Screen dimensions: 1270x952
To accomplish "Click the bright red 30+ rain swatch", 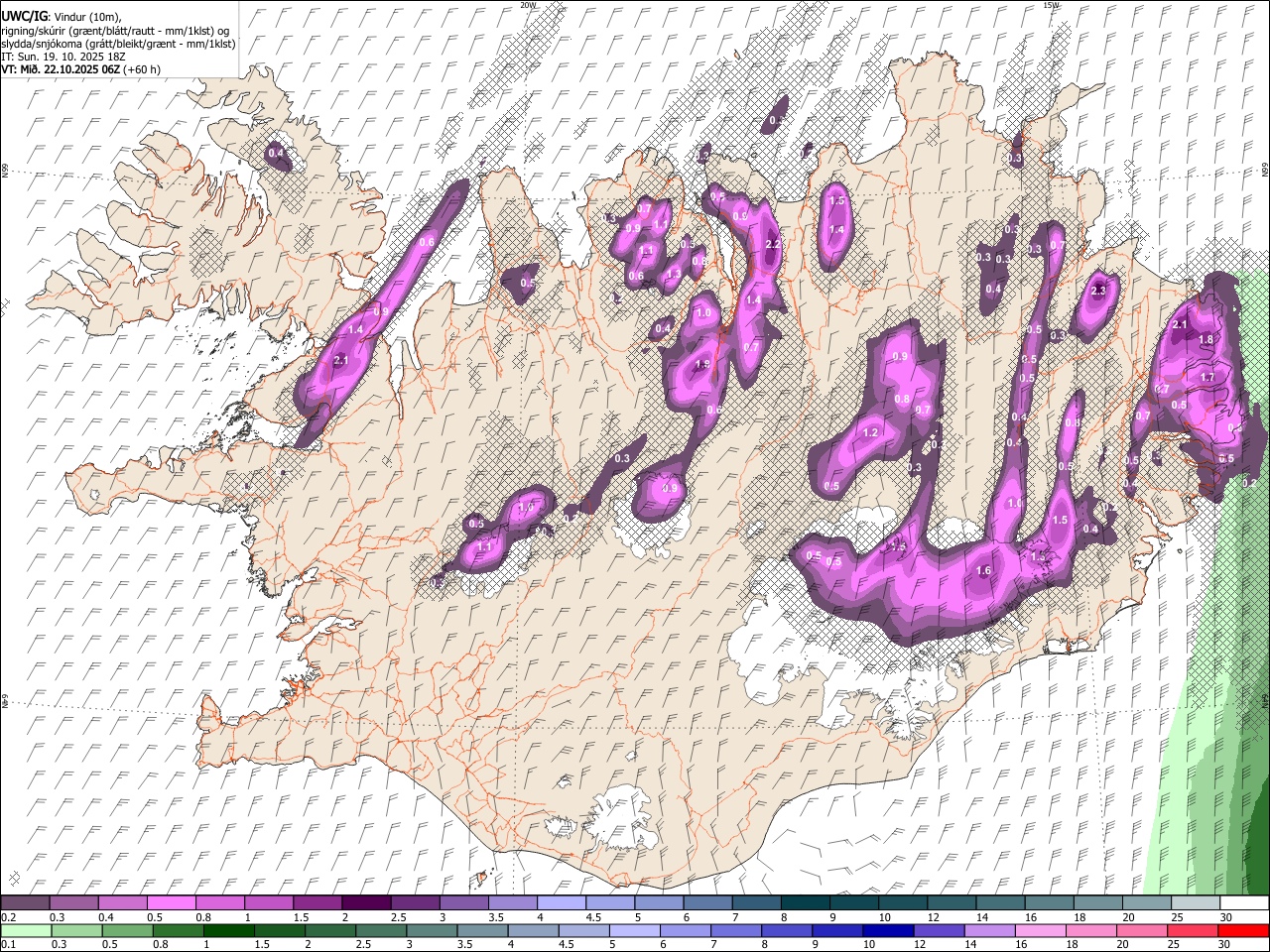I will tap(1243, 930).
